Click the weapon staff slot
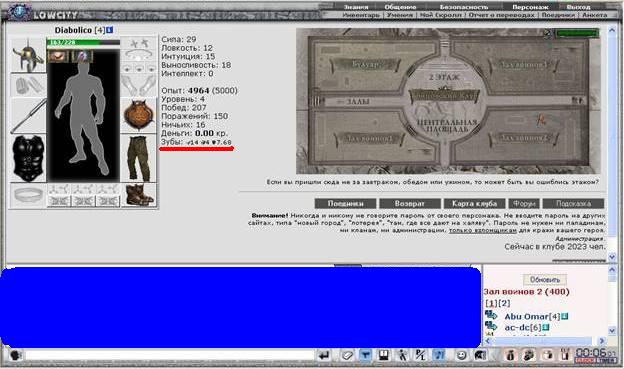Screen dimensions: 624x369 click(28, 115)
